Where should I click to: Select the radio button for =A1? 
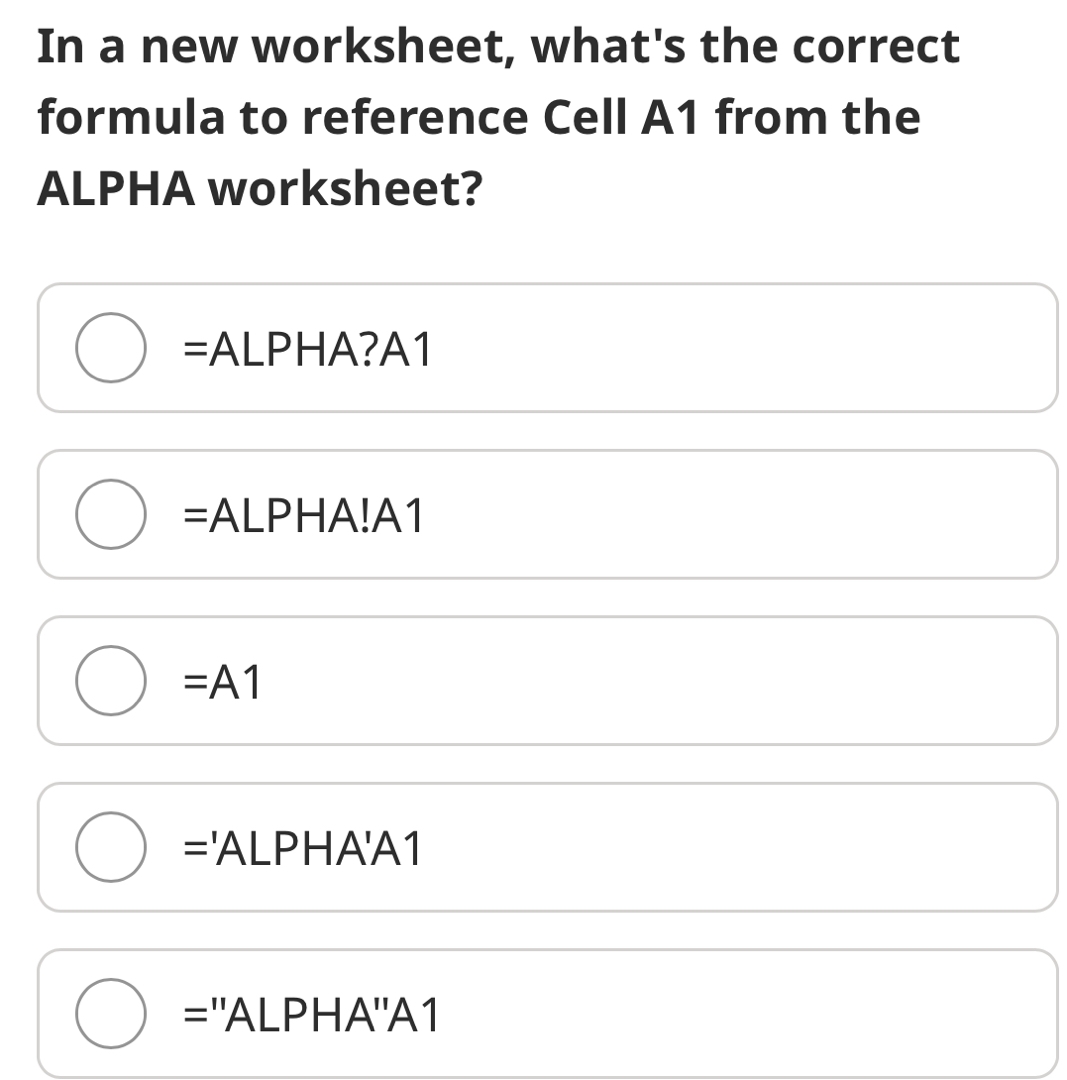pos(110,680)
